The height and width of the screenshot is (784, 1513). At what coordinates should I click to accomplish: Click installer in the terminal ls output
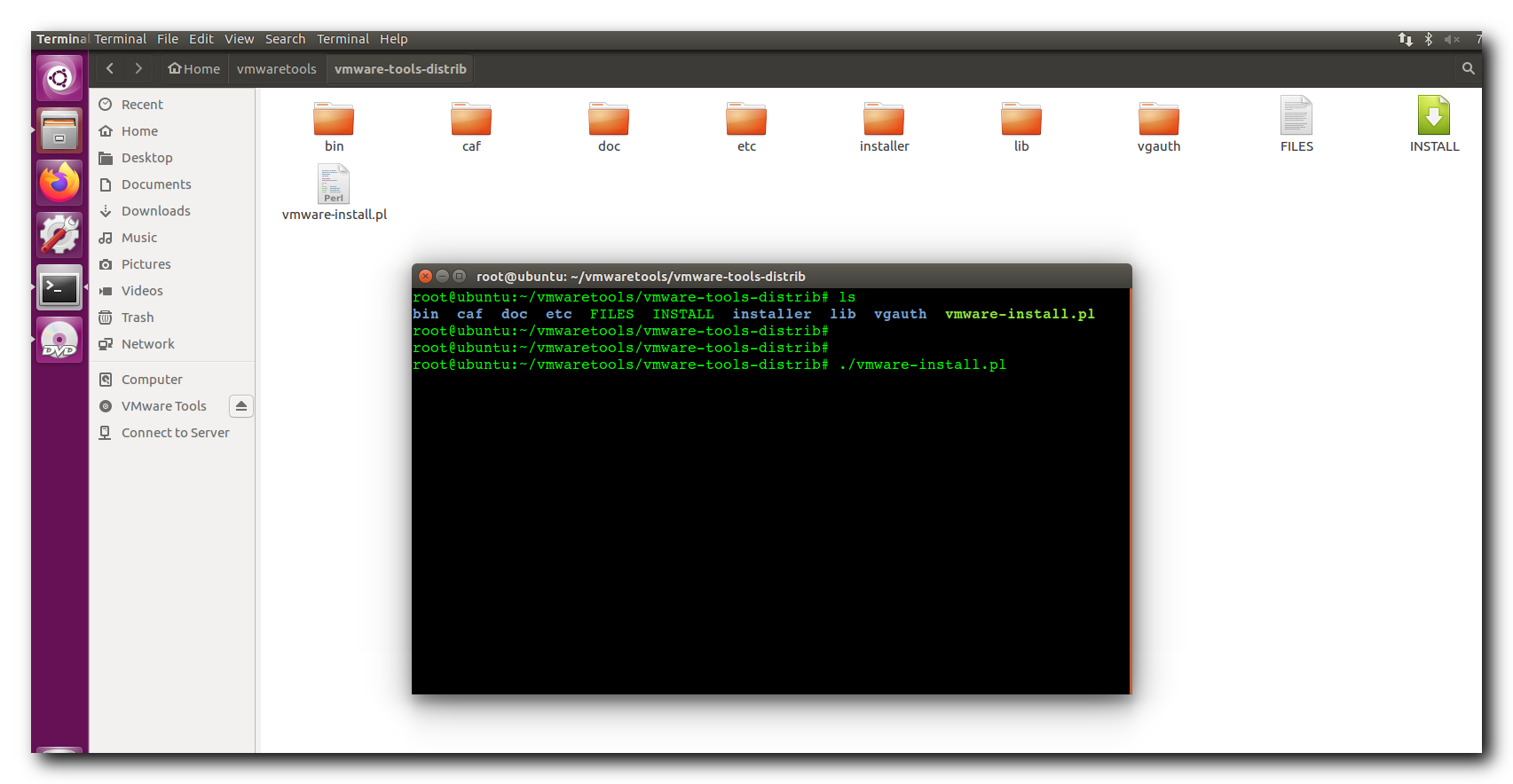click(x=771, y=314)
